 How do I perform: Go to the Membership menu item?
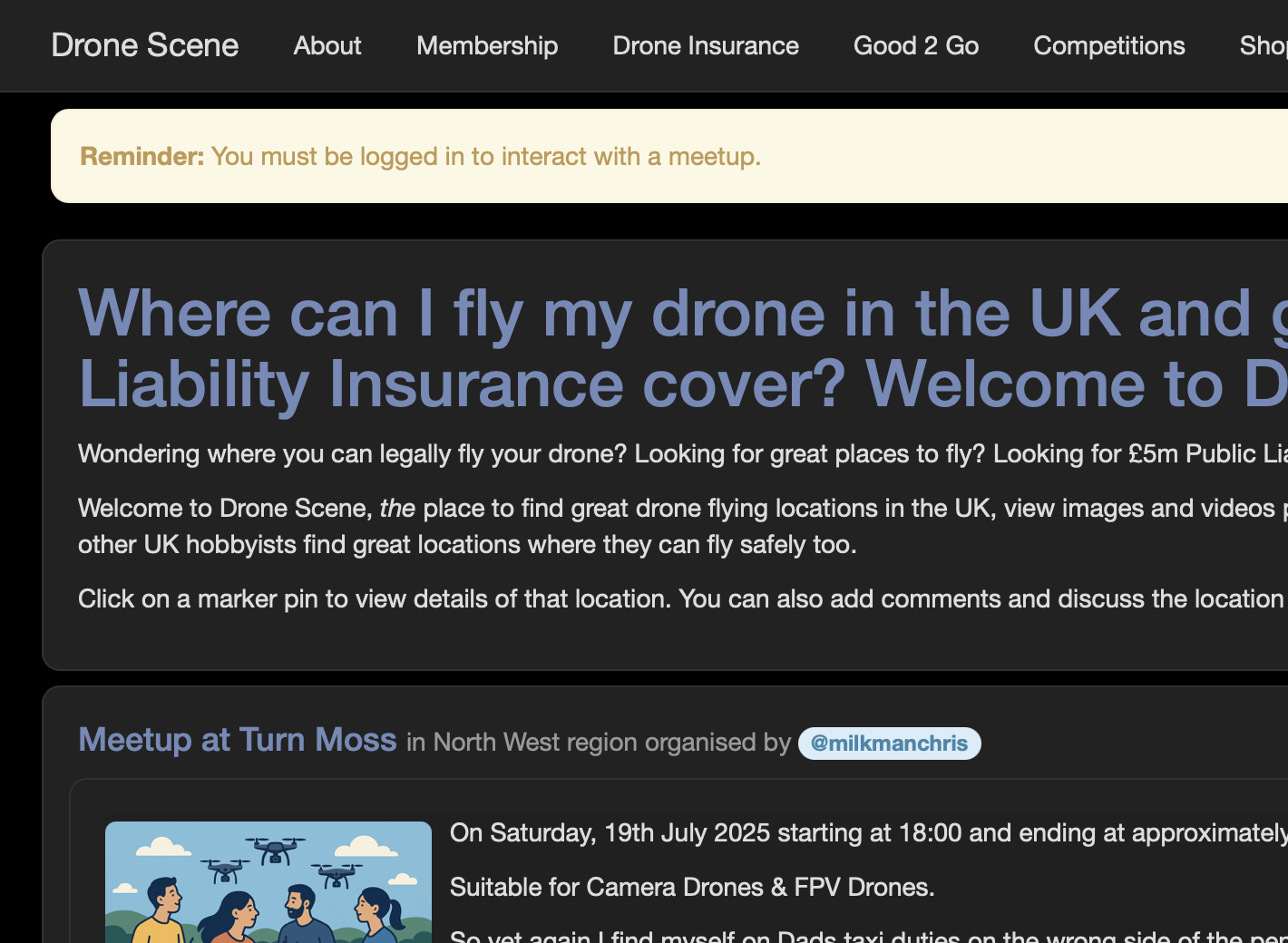click(x=487, y=45)
